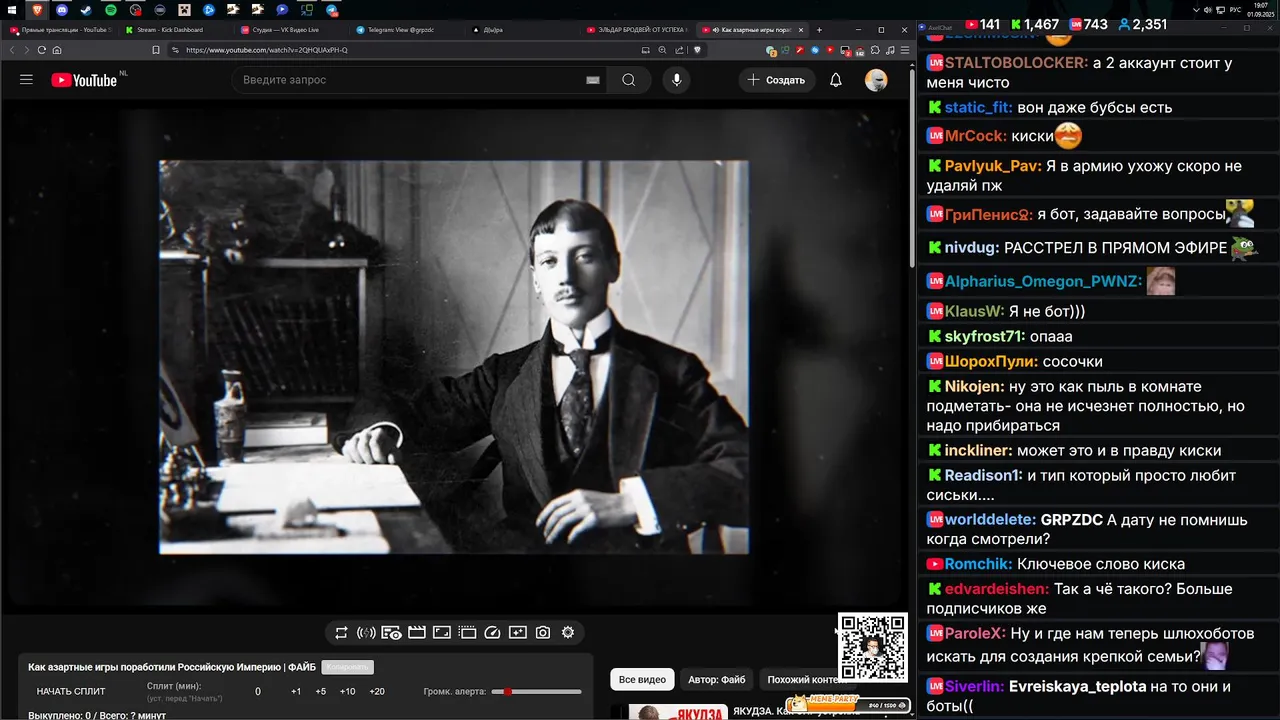
Task: Toggle the loop icon in player toolbar
Action: (x=341, y=633)
